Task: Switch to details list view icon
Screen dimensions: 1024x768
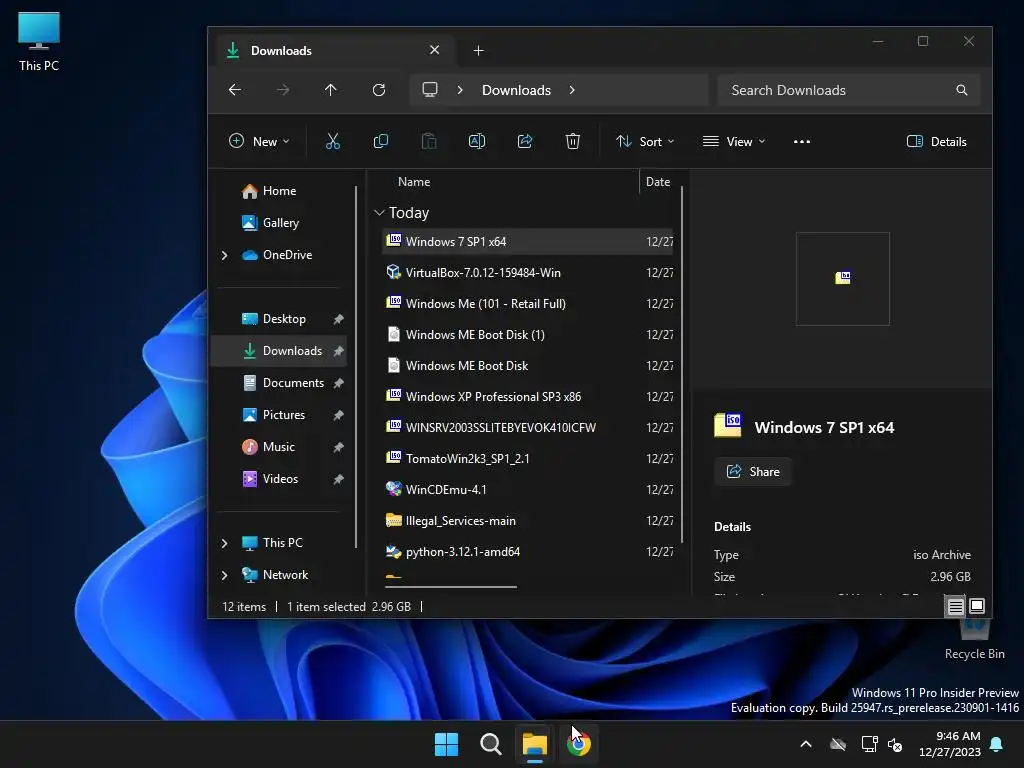Action: tap(955, 607)
